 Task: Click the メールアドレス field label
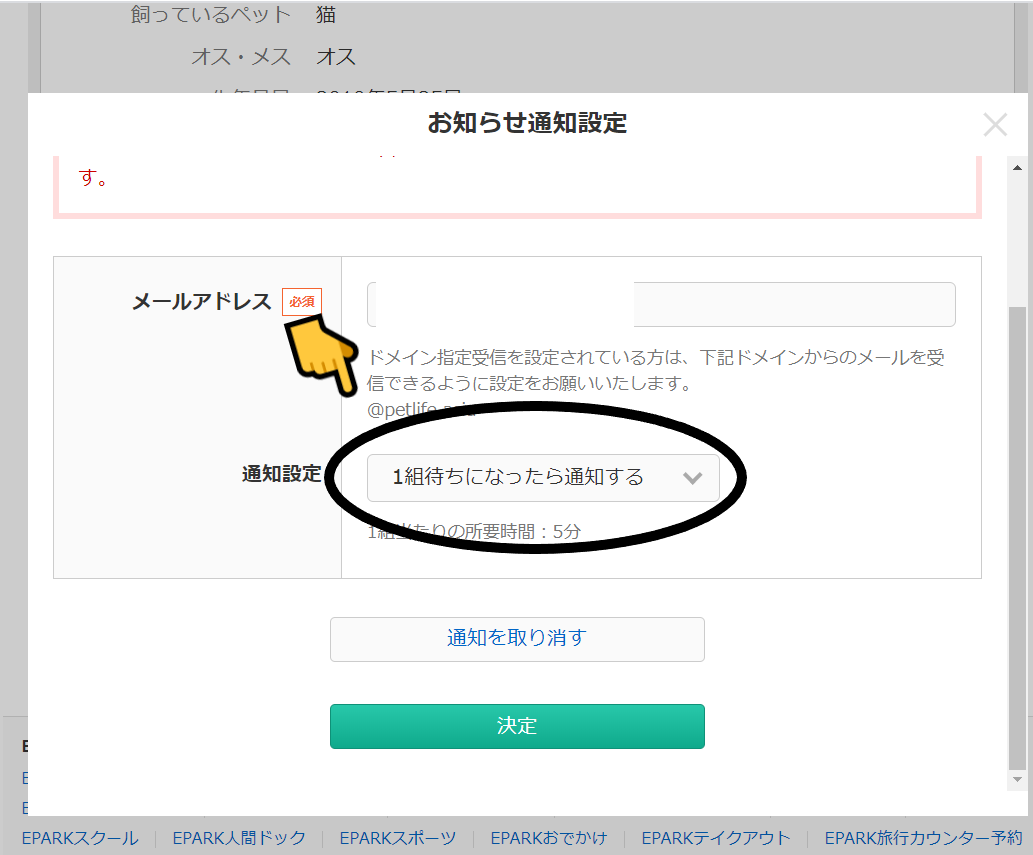click(x=201, y=302)
